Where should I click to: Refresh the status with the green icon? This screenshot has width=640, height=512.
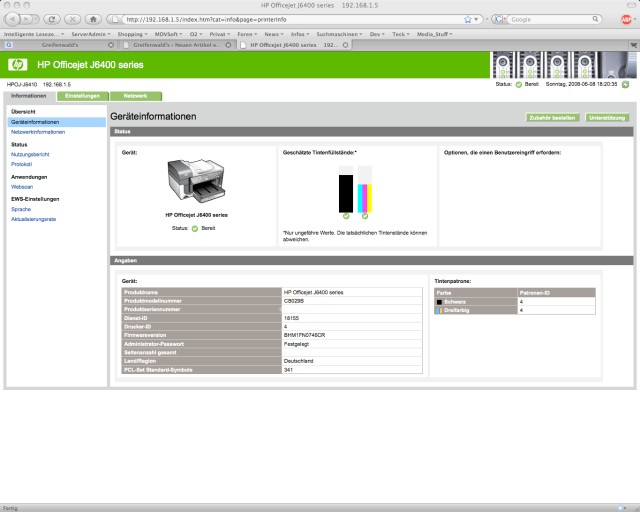click(x=625, y=85)
